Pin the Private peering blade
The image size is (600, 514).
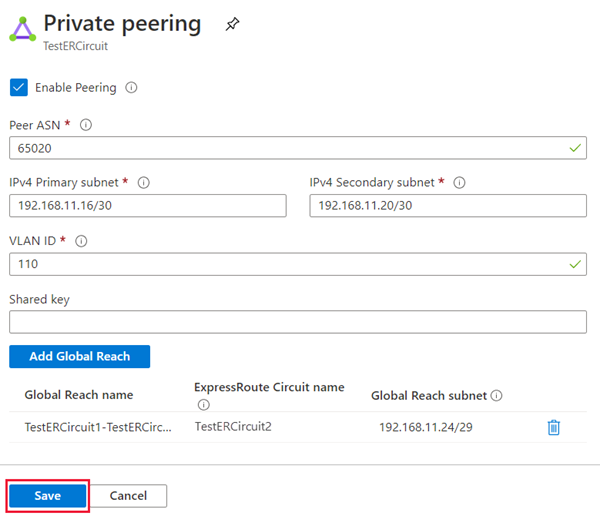232,24
